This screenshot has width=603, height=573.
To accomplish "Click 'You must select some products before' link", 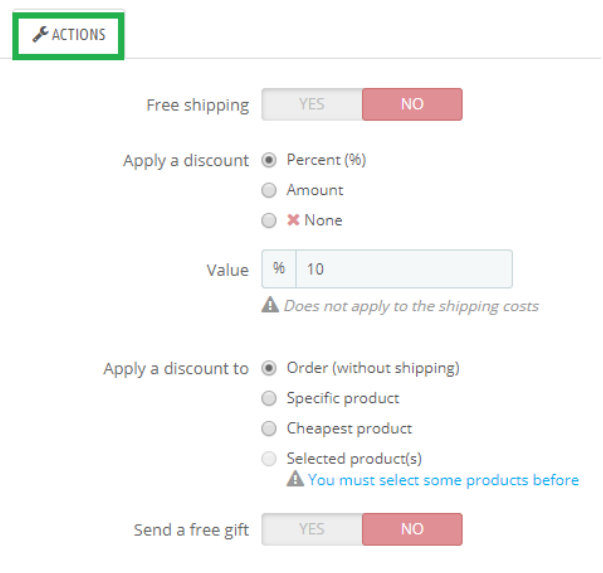I will click(x=443, y=480).
